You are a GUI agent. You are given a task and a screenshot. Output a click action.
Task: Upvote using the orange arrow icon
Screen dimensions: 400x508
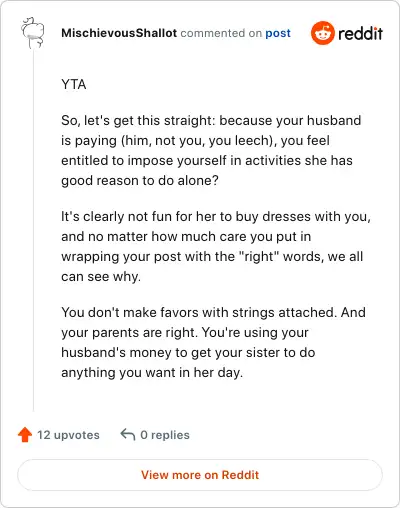click(x=25, y=435)
